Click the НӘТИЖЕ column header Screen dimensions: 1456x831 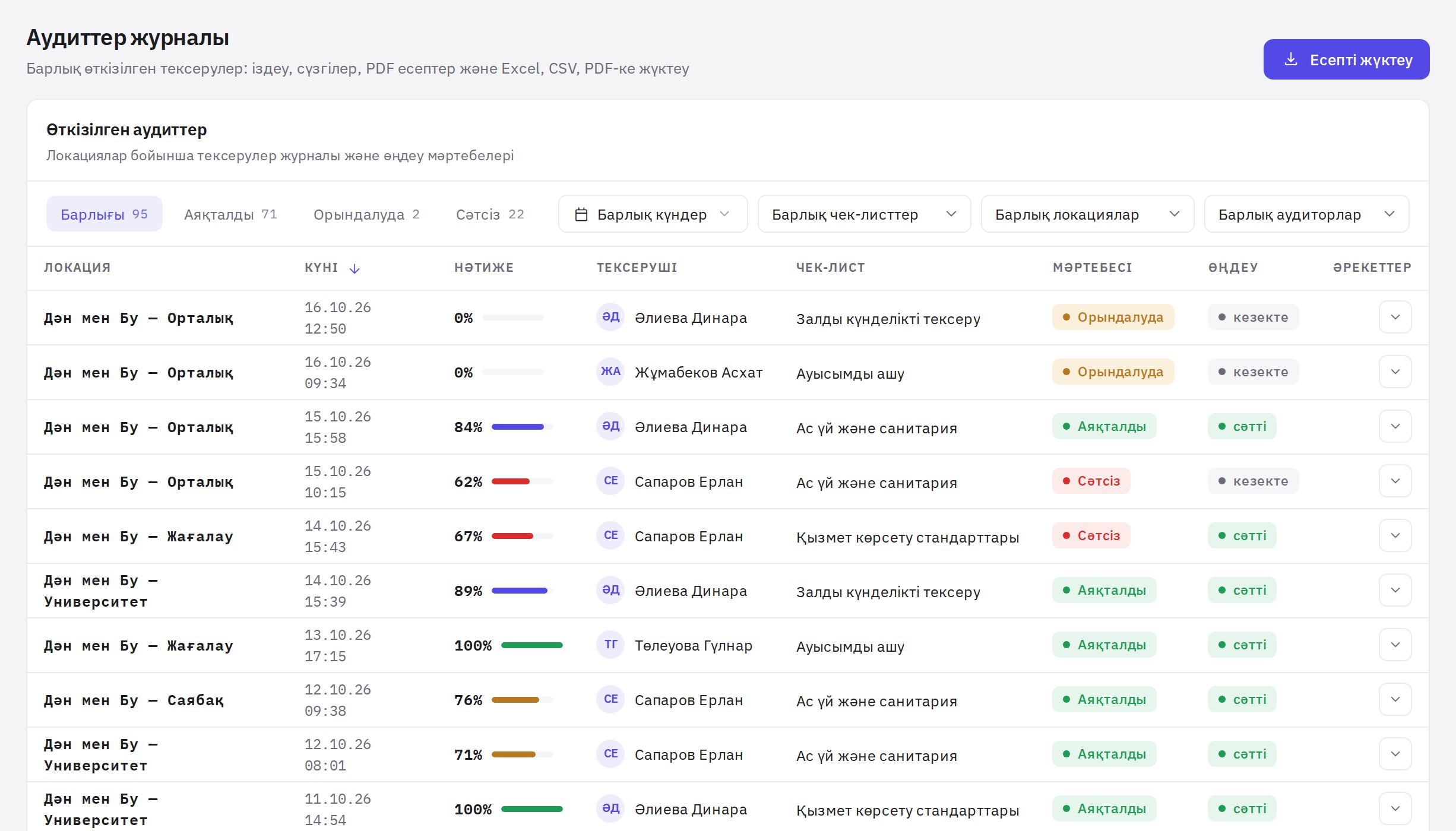tap(484, 268)
